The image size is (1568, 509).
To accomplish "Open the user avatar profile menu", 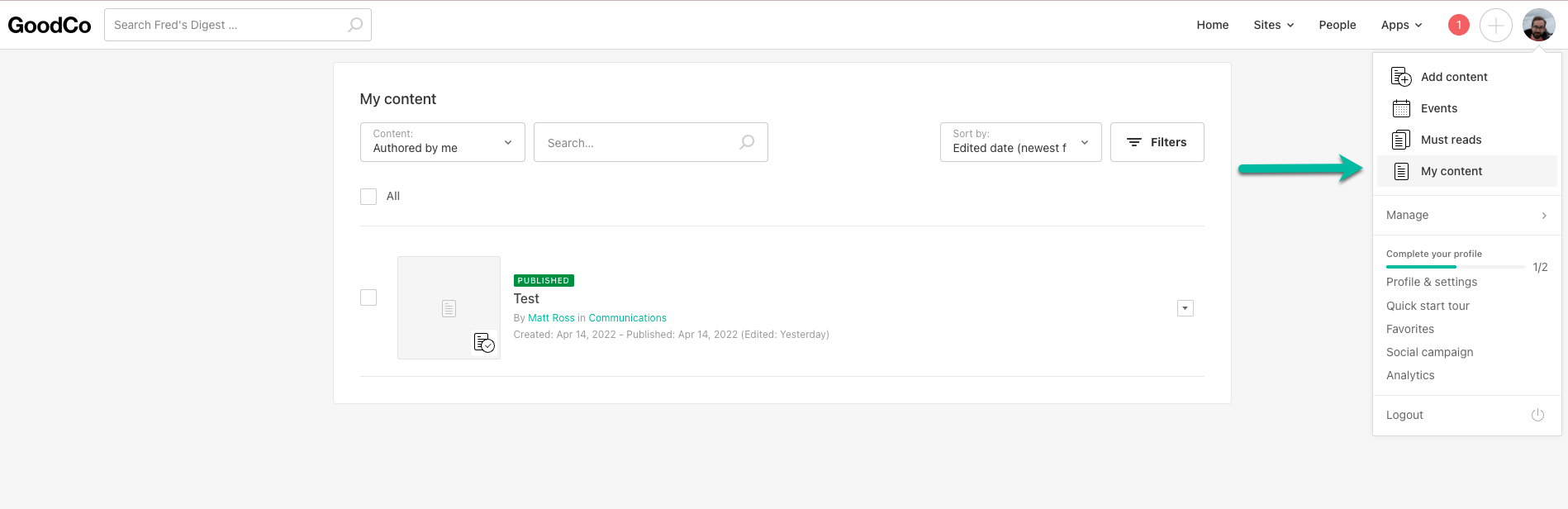I will [x=1538, y=25].
